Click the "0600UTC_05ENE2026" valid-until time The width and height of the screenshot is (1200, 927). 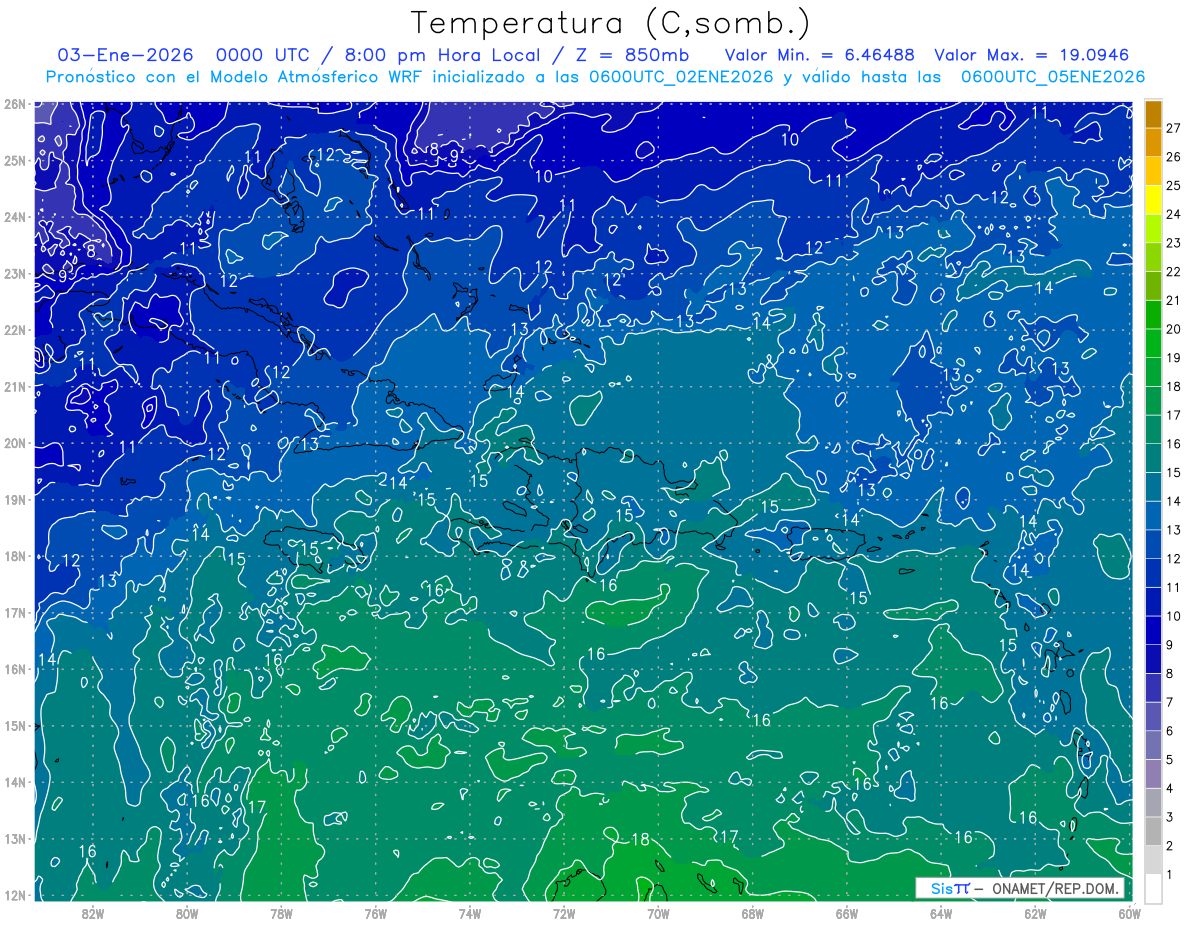coord(1053,77)
